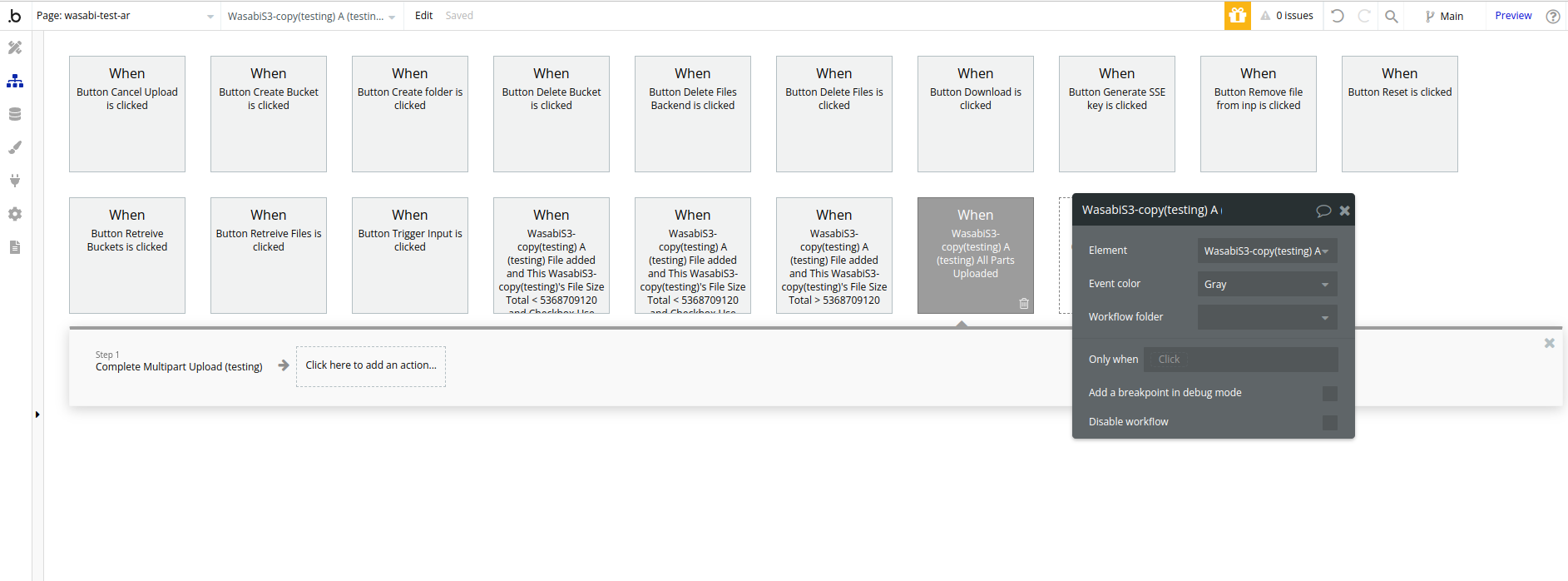The width and height of the screenshot is (1568, 581).
Task: Select the All Parts Uploaded event box
Action: tap(976, 256)
